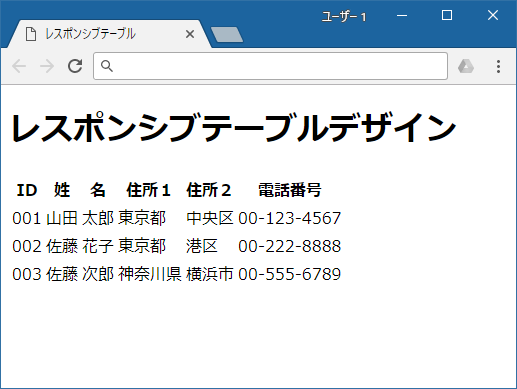Viewport: 517px width, 389px height.
Task: Click the 名 column header
Action: pos(98,190)
